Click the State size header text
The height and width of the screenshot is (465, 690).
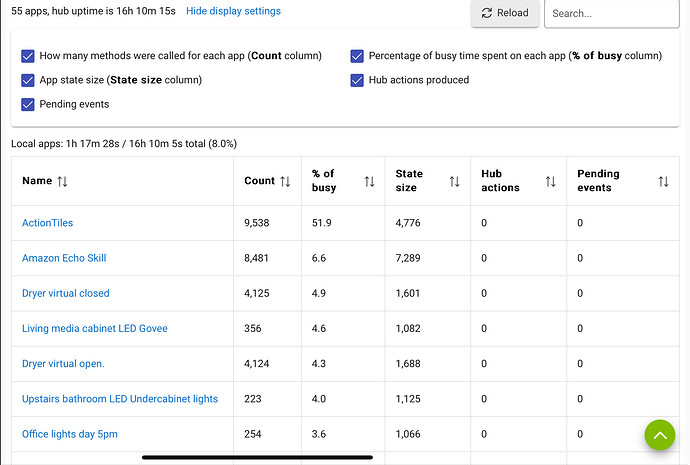click(x=409, y=181)
